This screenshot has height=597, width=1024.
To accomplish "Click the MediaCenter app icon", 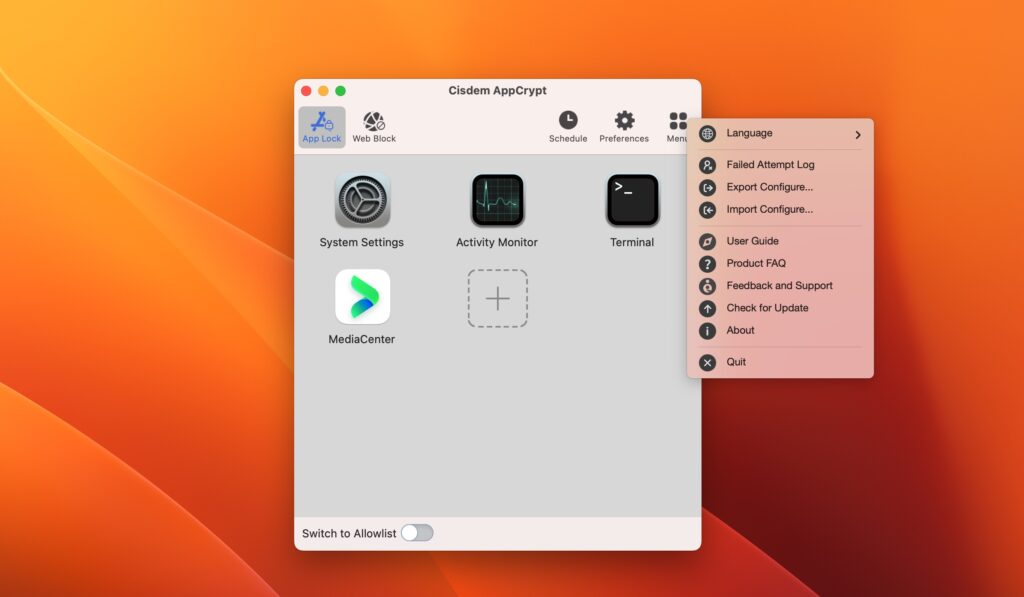I will coord(362,297).
